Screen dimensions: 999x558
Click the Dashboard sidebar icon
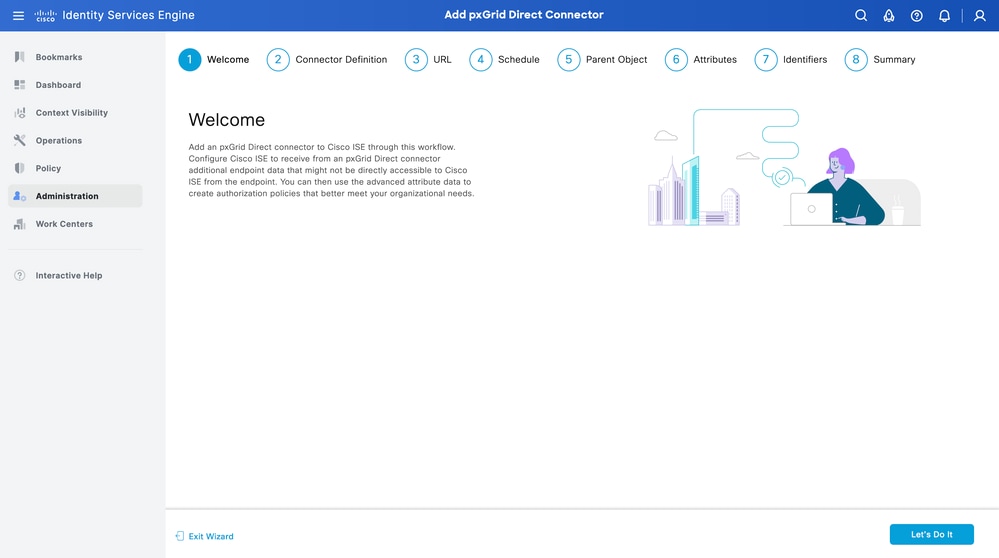coord(20,85)
